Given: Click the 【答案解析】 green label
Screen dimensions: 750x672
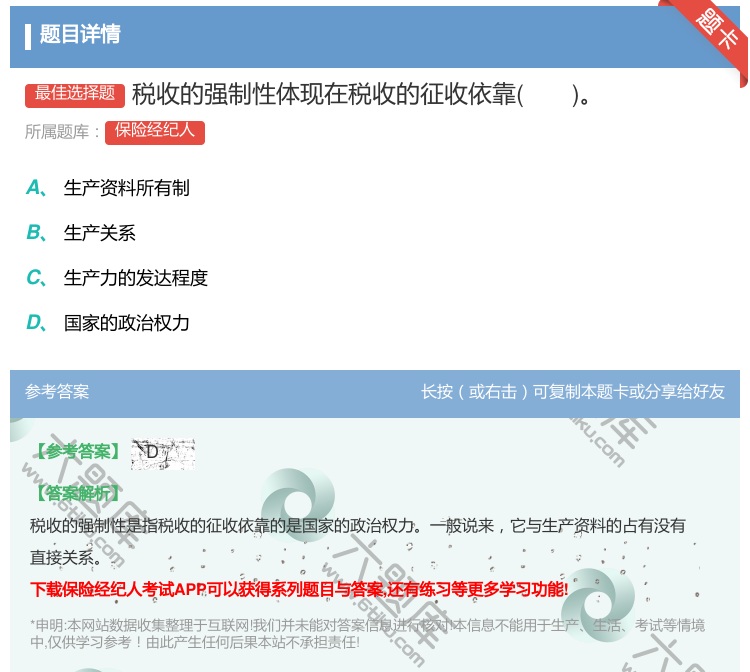Looking at the screenshot, I should click(x=78, y=493).
